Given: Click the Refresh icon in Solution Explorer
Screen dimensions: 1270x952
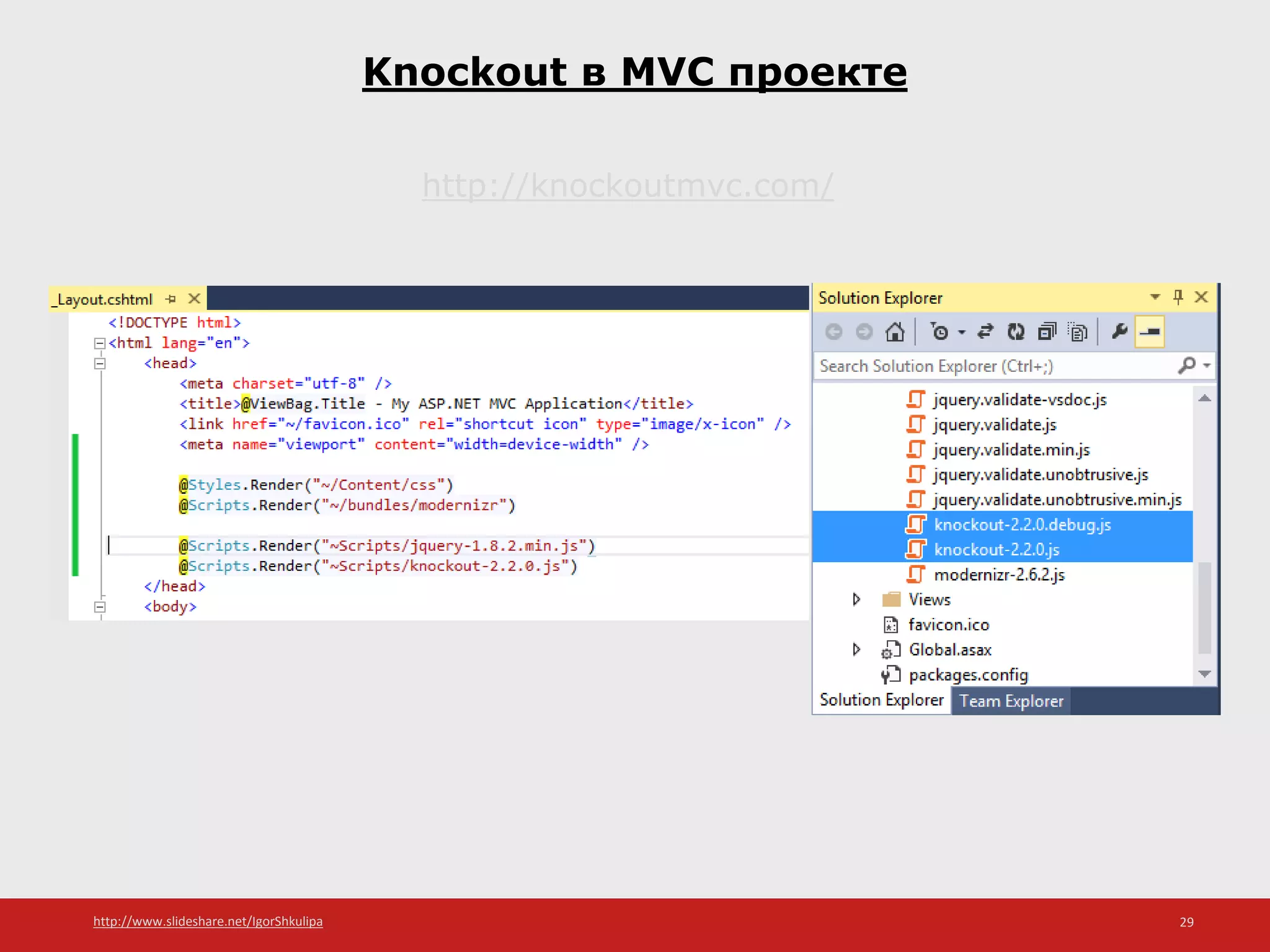Looking at the screenshot, I should click(x=1016, y=332).
